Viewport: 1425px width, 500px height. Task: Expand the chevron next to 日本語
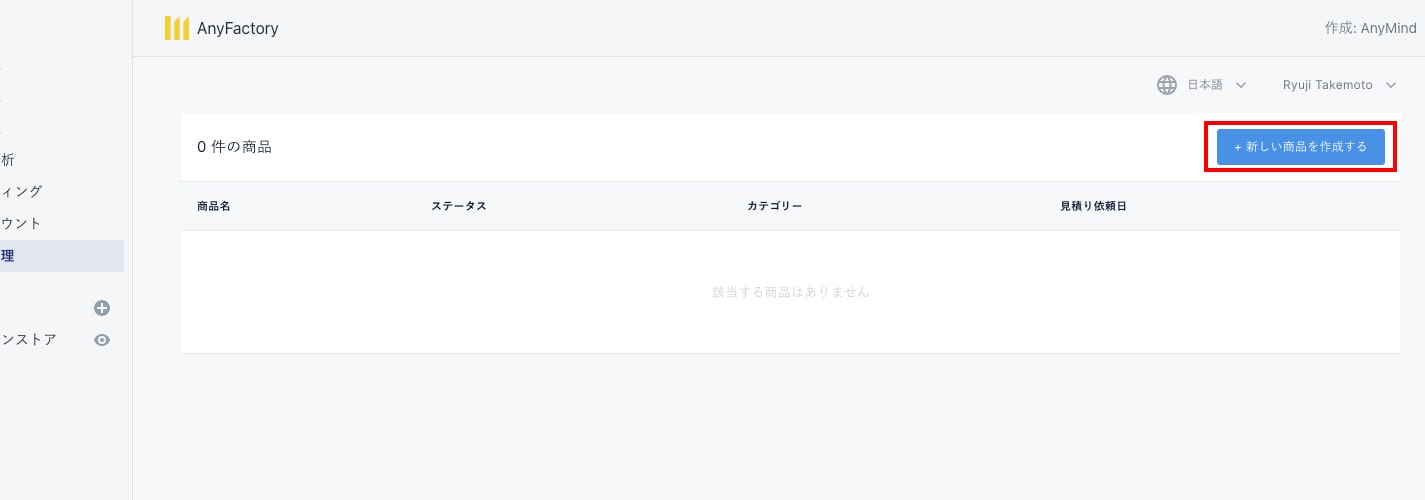pos(1241,85)
